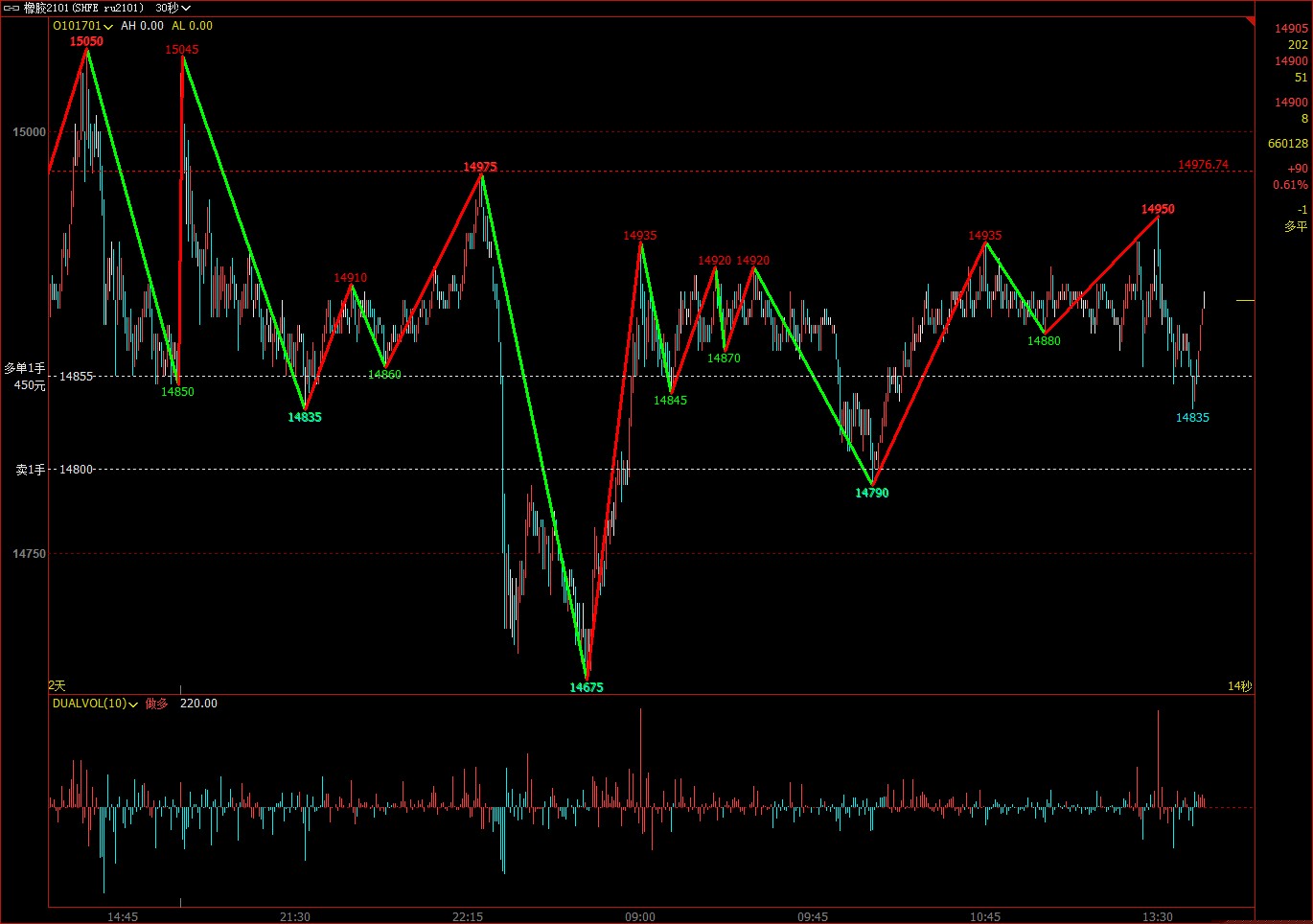Click the 做多 label in volume panel
The width and height of the screenshot is (1313, 924).
pyautogui.click(x=156, y=704)
